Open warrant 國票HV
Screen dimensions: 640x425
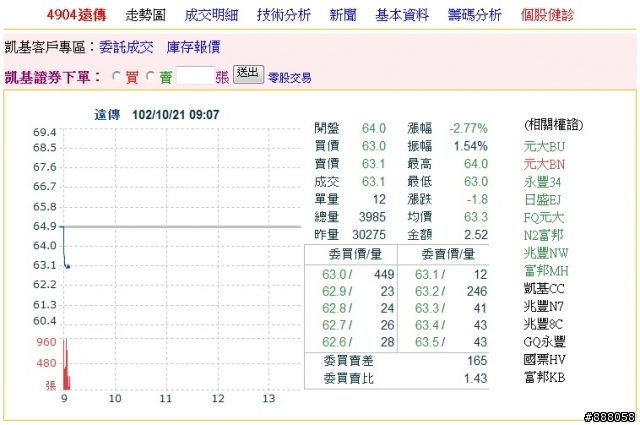pyautogui.click(x=544, y=360)
